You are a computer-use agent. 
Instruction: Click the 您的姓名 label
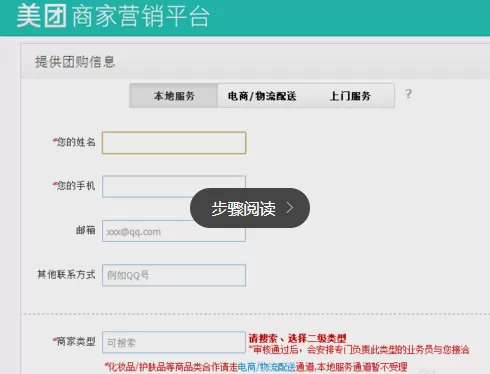(x=74, y=142)
